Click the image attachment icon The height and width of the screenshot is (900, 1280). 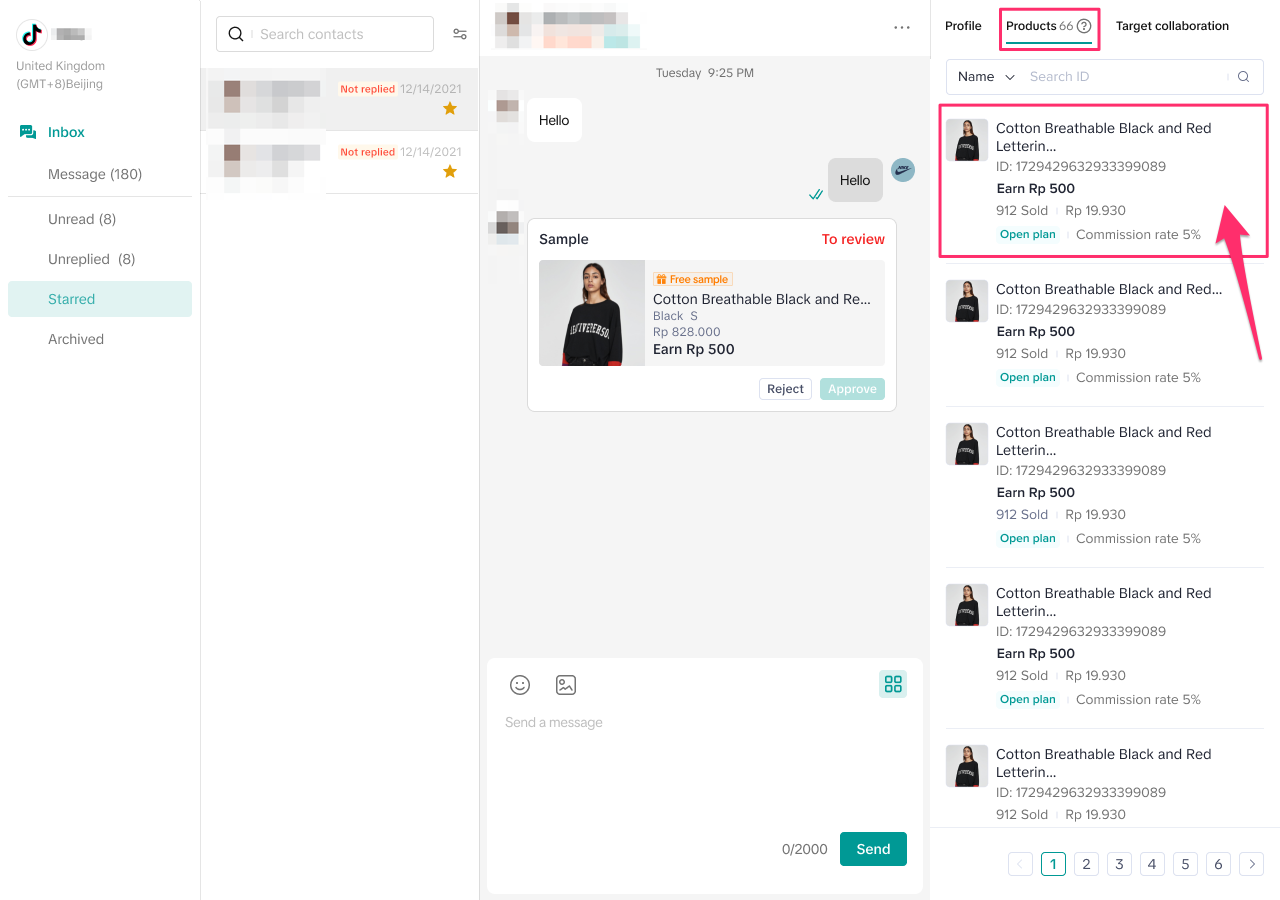pyautogui.click(x=566, y=685)
